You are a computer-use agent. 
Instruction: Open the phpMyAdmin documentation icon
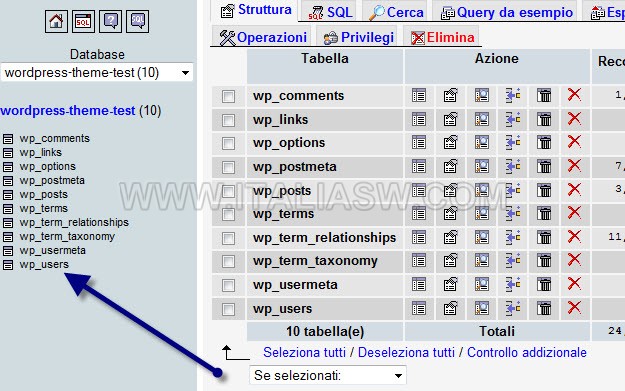coord(110,21)
